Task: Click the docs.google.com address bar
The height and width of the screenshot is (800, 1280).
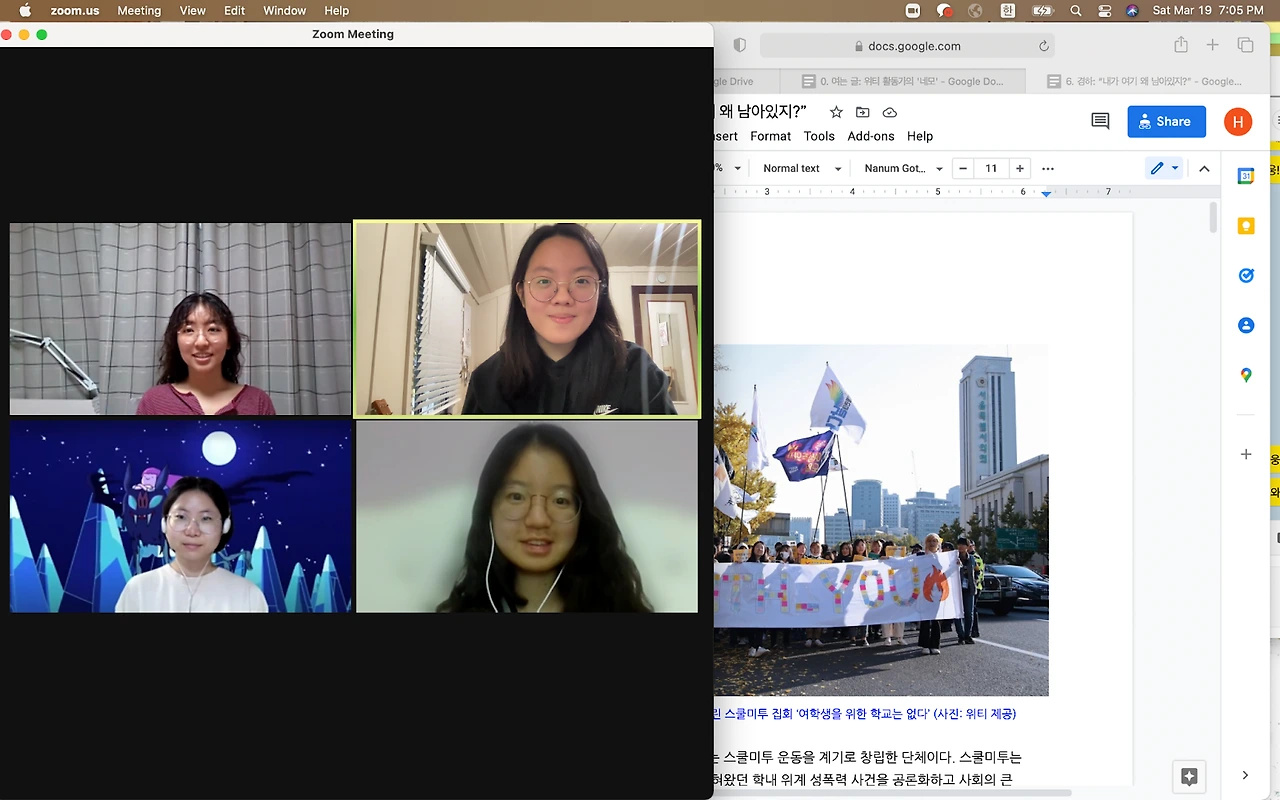Action: [x=907, y=46]
